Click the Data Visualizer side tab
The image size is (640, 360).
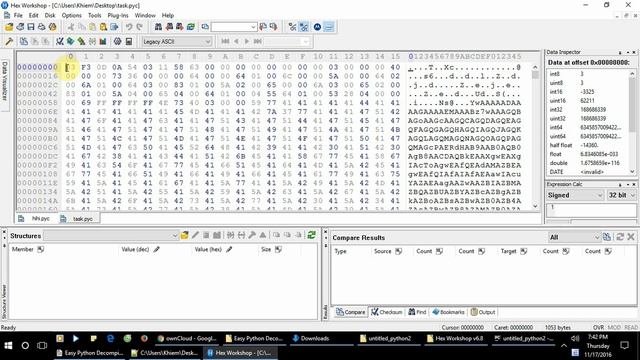point(5,81)
